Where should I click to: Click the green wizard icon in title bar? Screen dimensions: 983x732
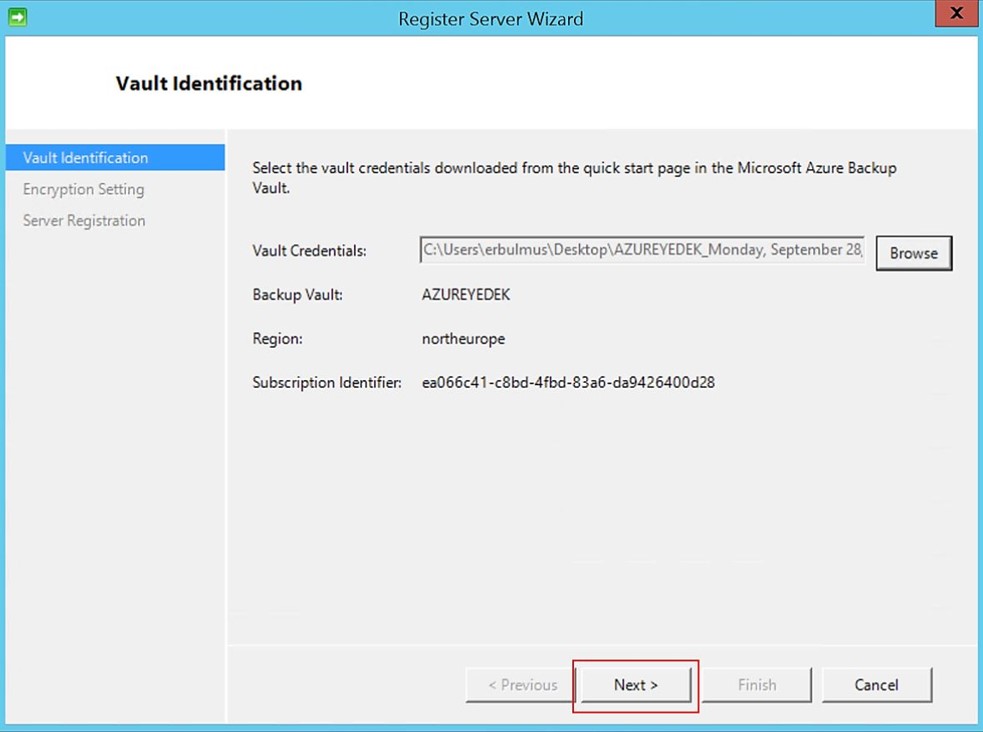click(18, 17)
